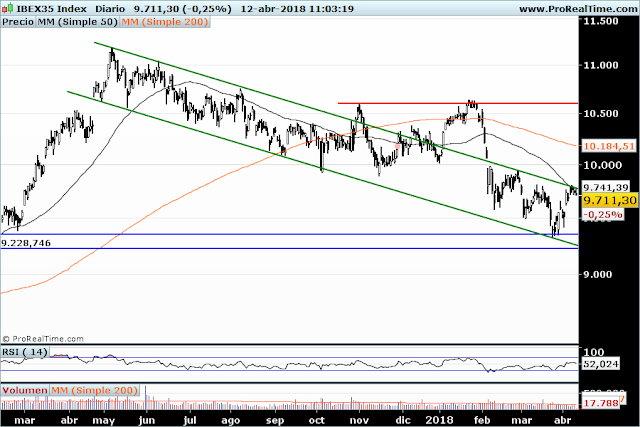Viewport: 640px width, 427px height.
Task: Select the orange MM (Simple 200) label
Action: (165, 22)
